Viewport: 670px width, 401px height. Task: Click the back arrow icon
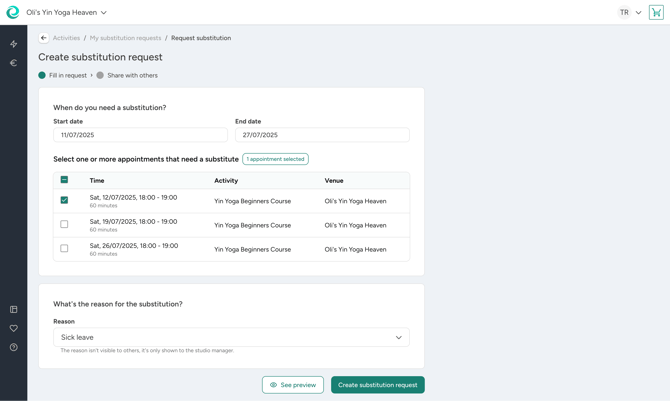click(44, 38)
